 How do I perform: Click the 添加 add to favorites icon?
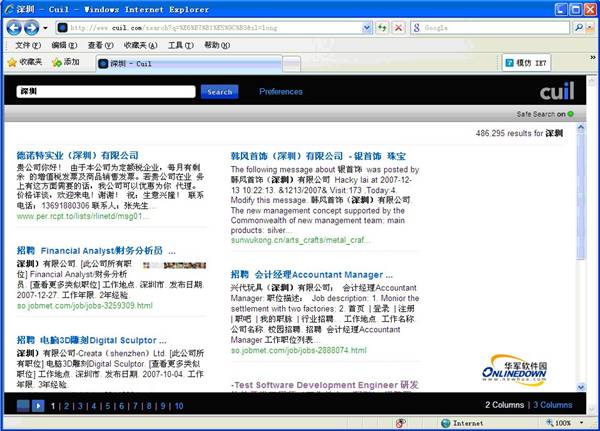66,62
